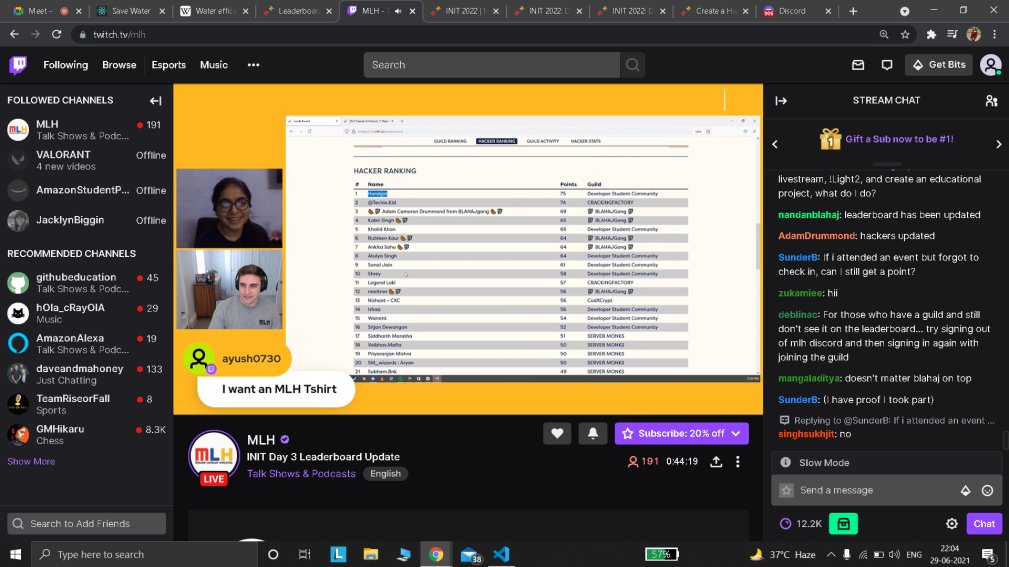Click the nandanblahaj username in chat
The width and height of the screenshot is (1009, 567).
(x=809, y=215)
